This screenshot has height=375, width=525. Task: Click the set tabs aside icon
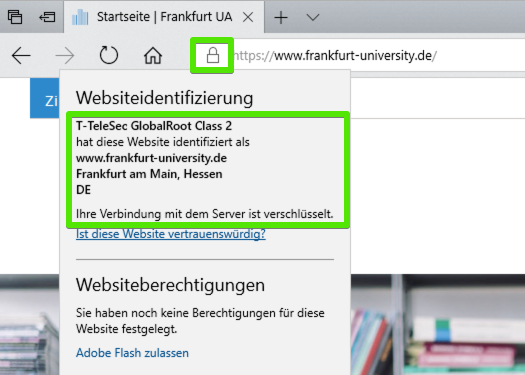pos(47,17)
